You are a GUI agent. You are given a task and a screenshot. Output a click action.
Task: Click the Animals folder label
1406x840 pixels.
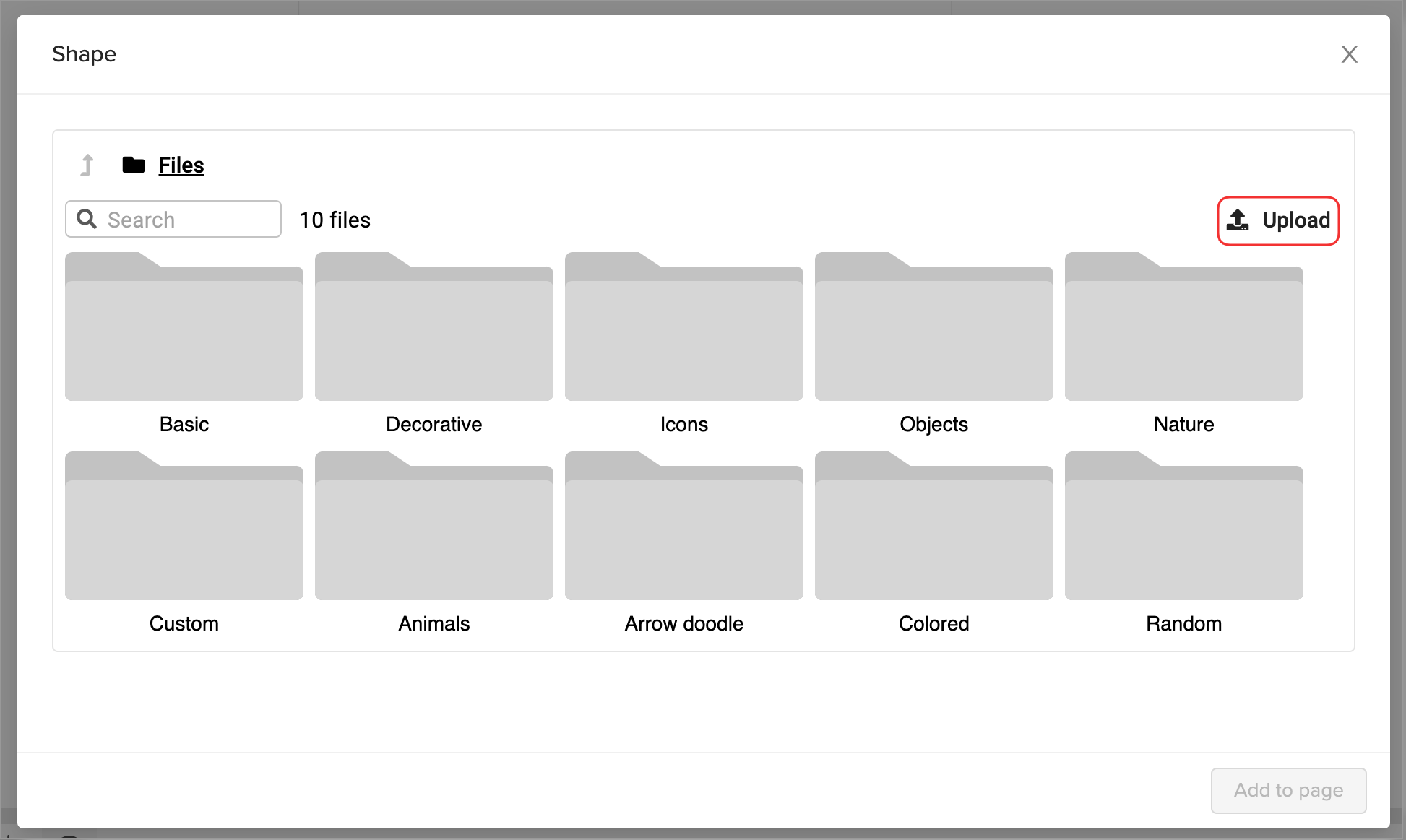click(434, 623)
